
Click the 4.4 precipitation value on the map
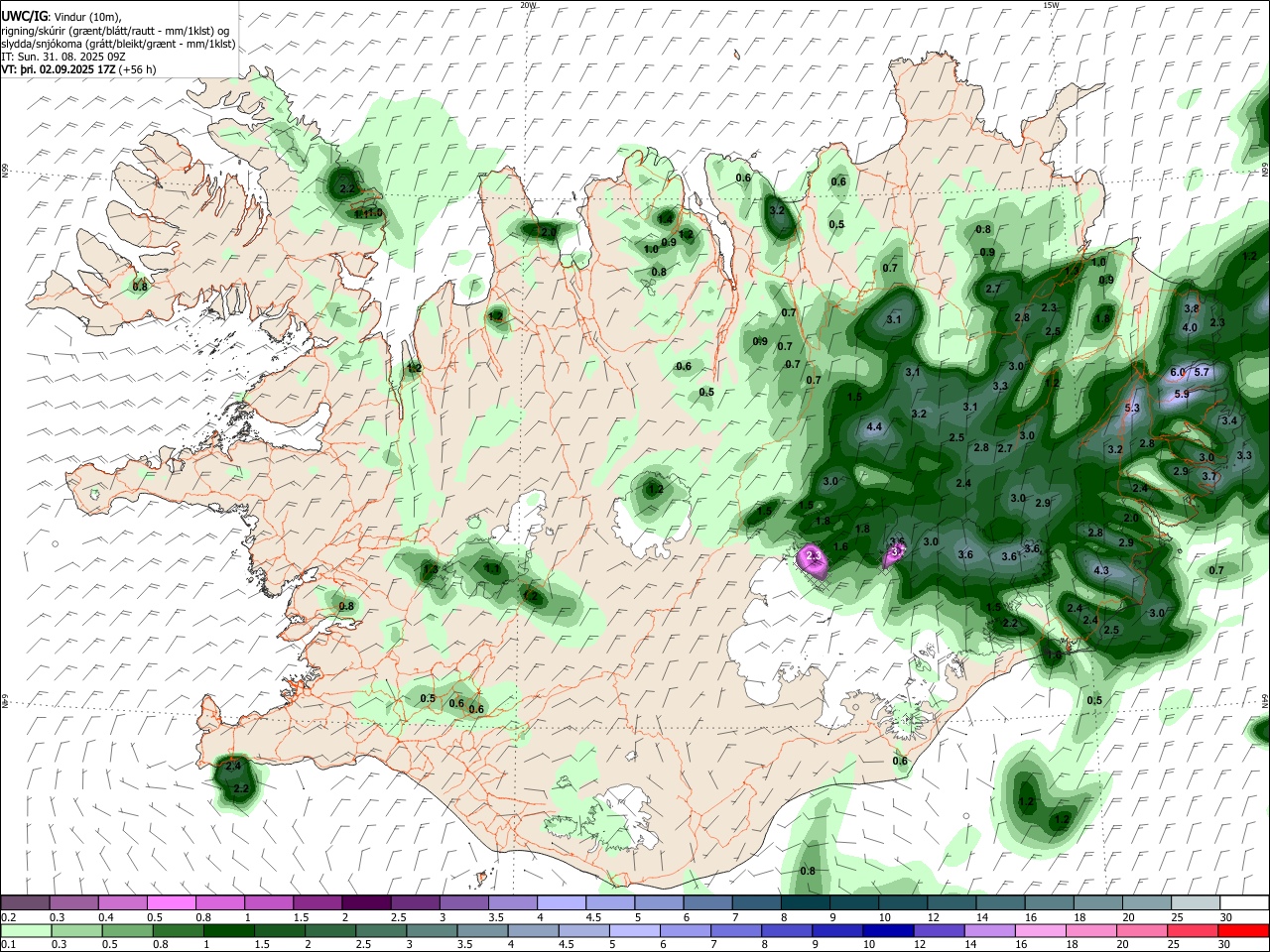coord(874,427)
